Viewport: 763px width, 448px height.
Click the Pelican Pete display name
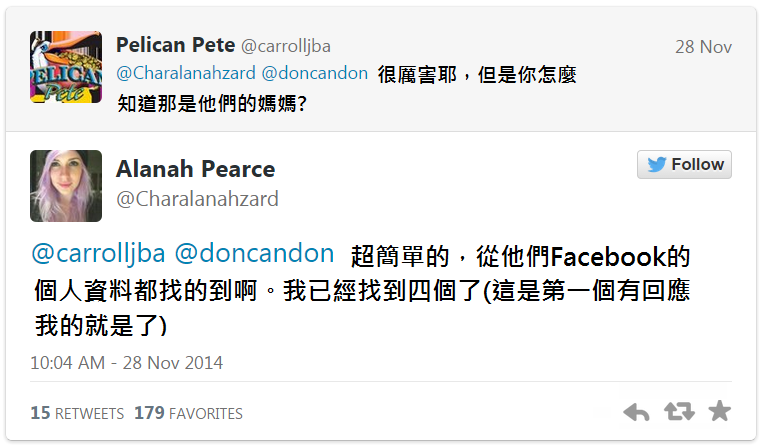pos(176,45)
